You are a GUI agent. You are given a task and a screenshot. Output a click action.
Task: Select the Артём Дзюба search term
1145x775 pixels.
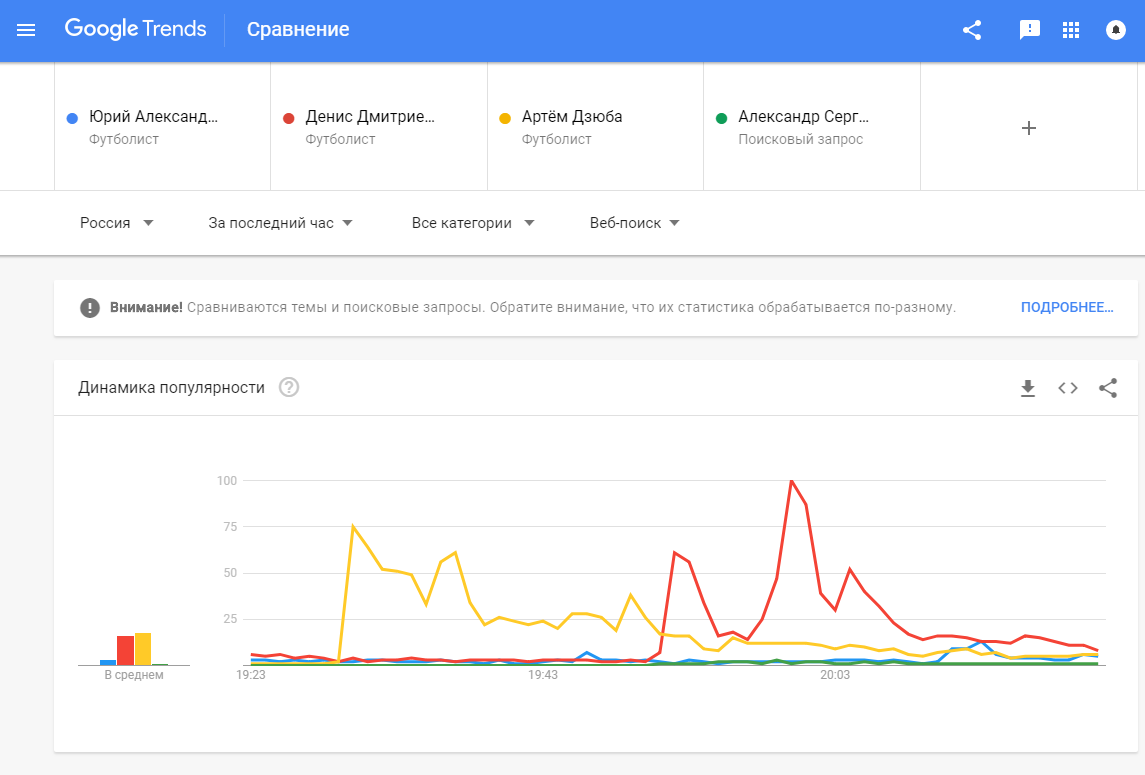point(572,117)
